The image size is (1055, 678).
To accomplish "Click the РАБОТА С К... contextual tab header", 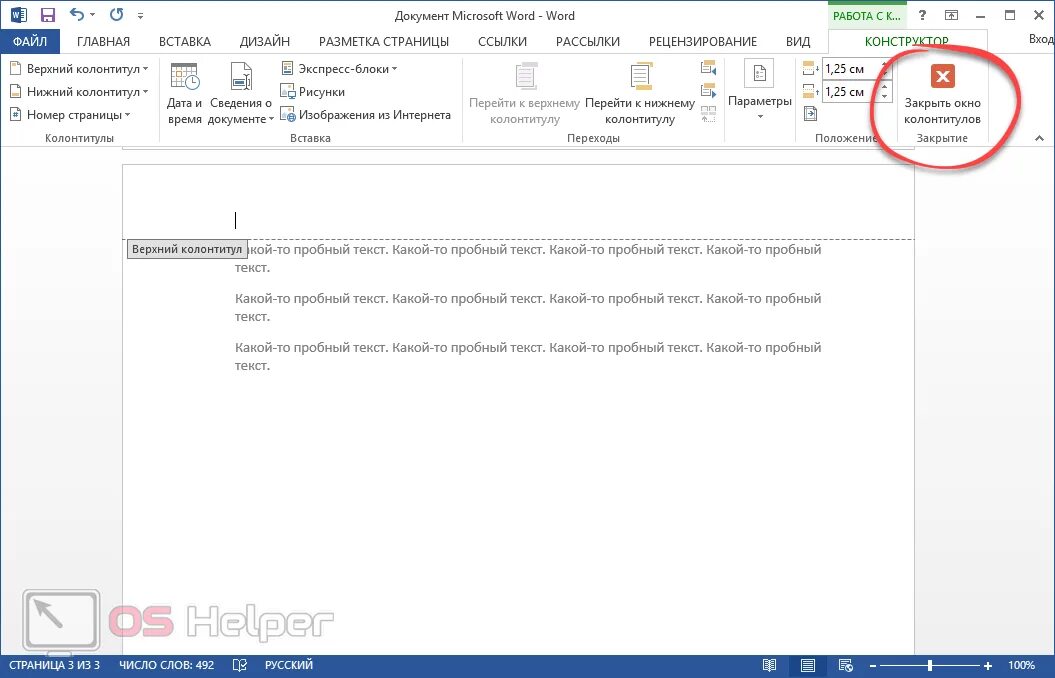I will tap(867, 15).
